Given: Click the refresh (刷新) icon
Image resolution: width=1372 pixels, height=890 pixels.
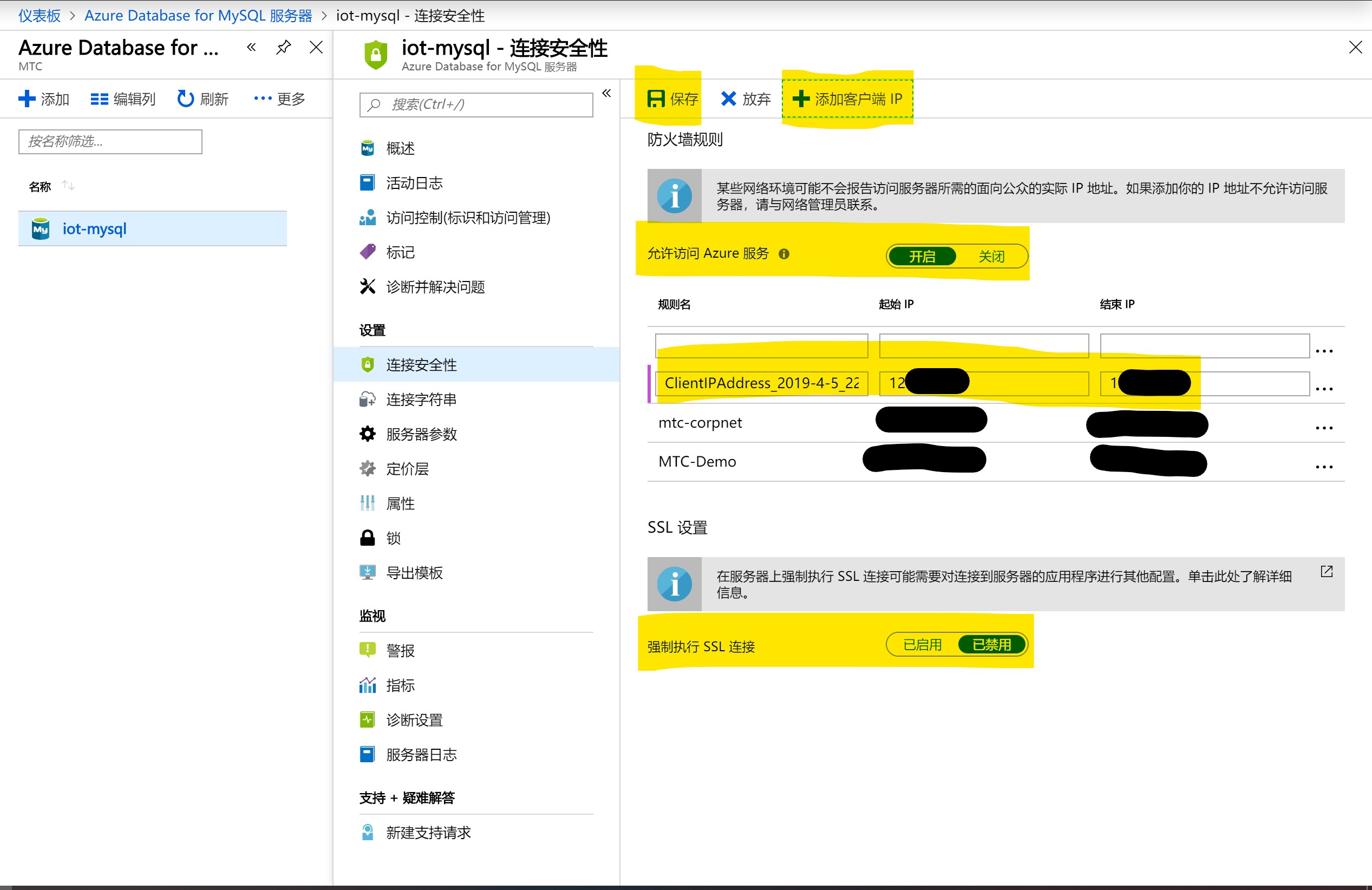Looking at the screenshot, I should pos(185,99).
